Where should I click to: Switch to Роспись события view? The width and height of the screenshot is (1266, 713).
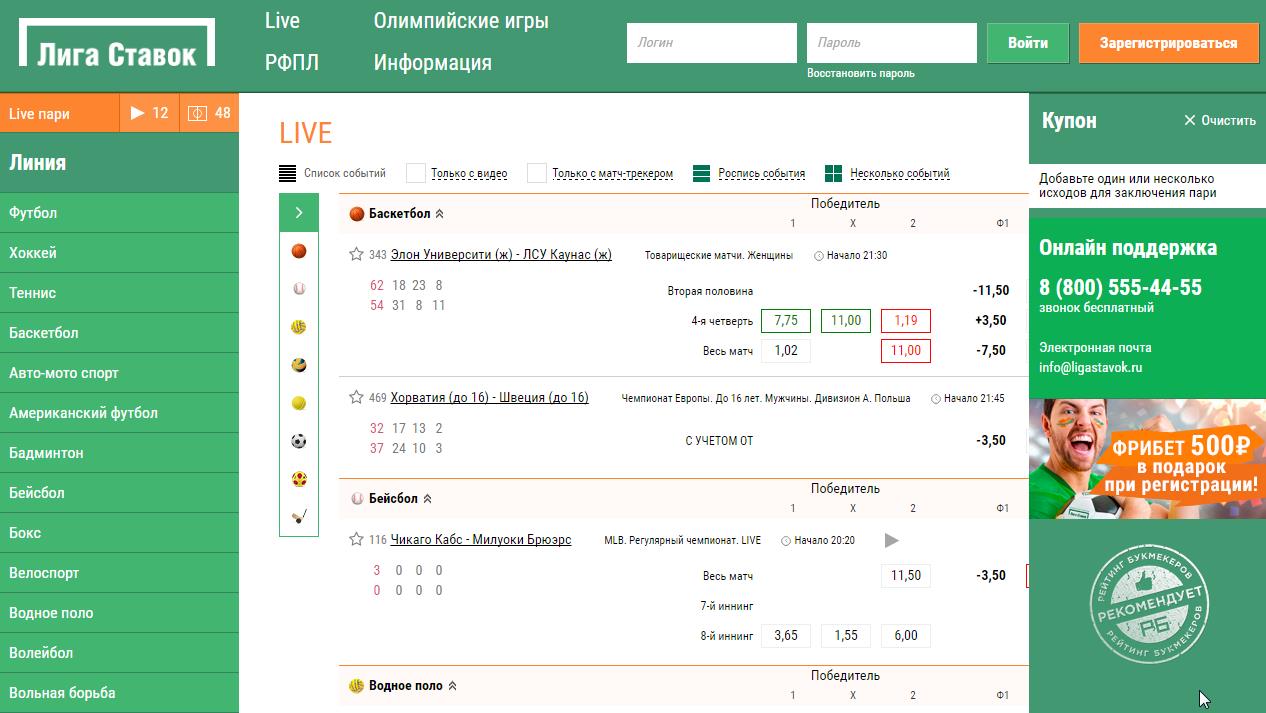tap(749, 173)
